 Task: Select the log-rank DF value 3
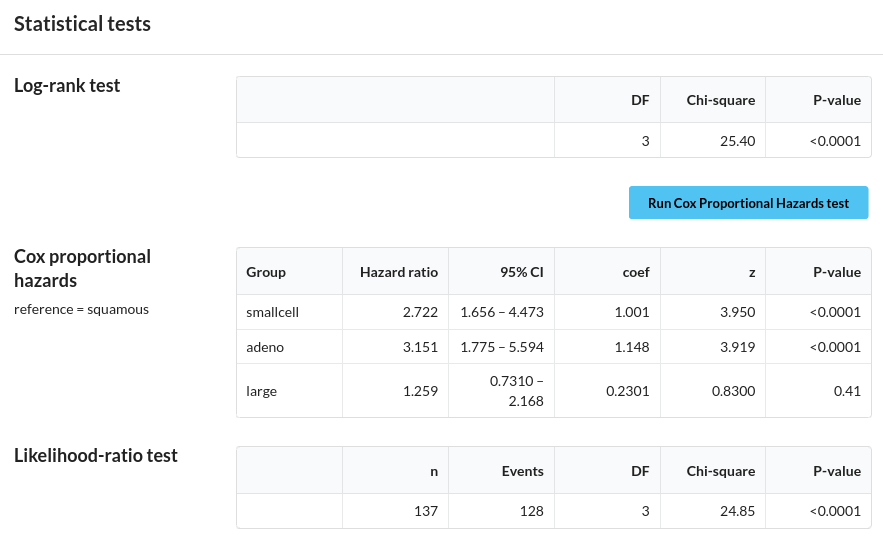[645, 141]
